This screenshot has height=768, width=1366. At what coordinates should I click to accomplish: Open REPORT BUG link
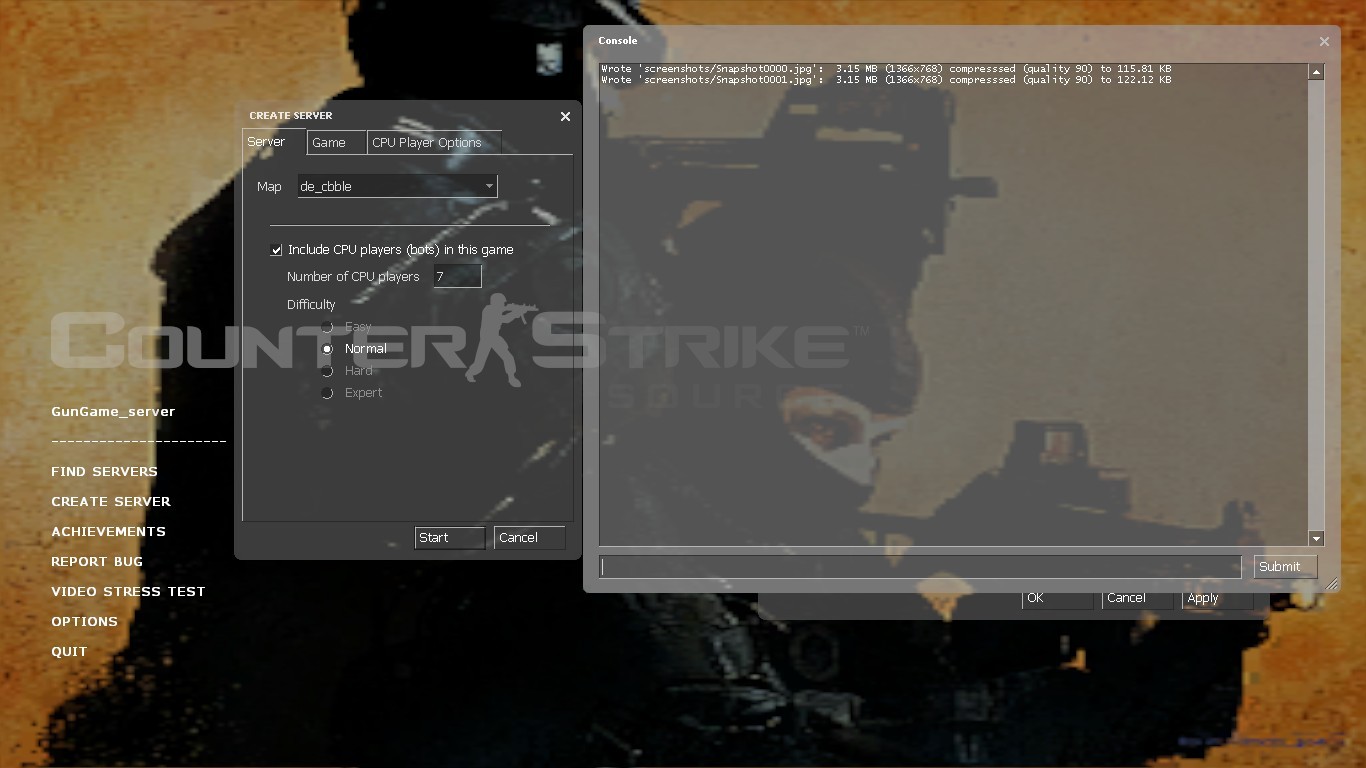[97, 561]
